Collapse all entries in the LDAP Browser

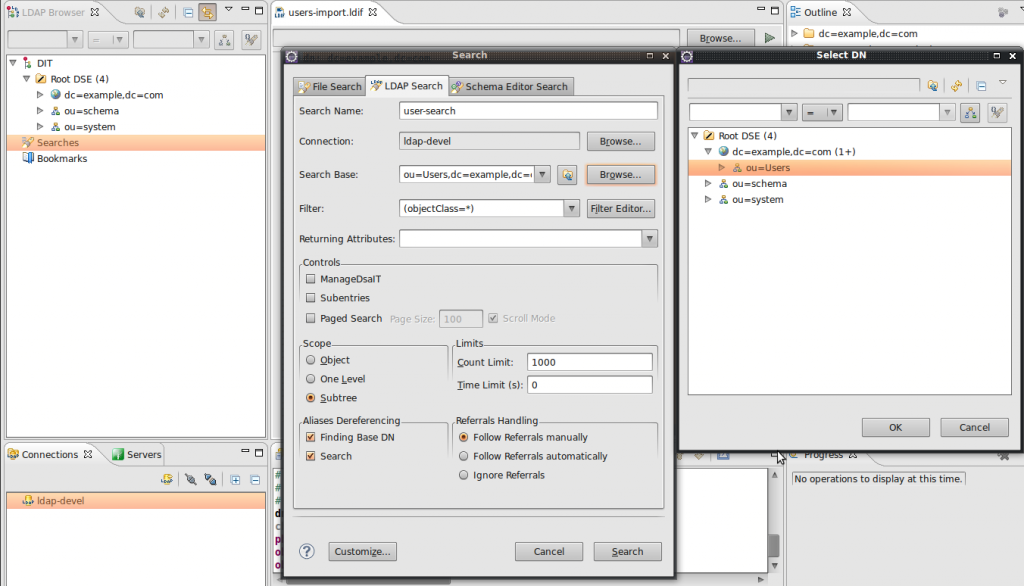pyautogui.click(x=187, y=10)
